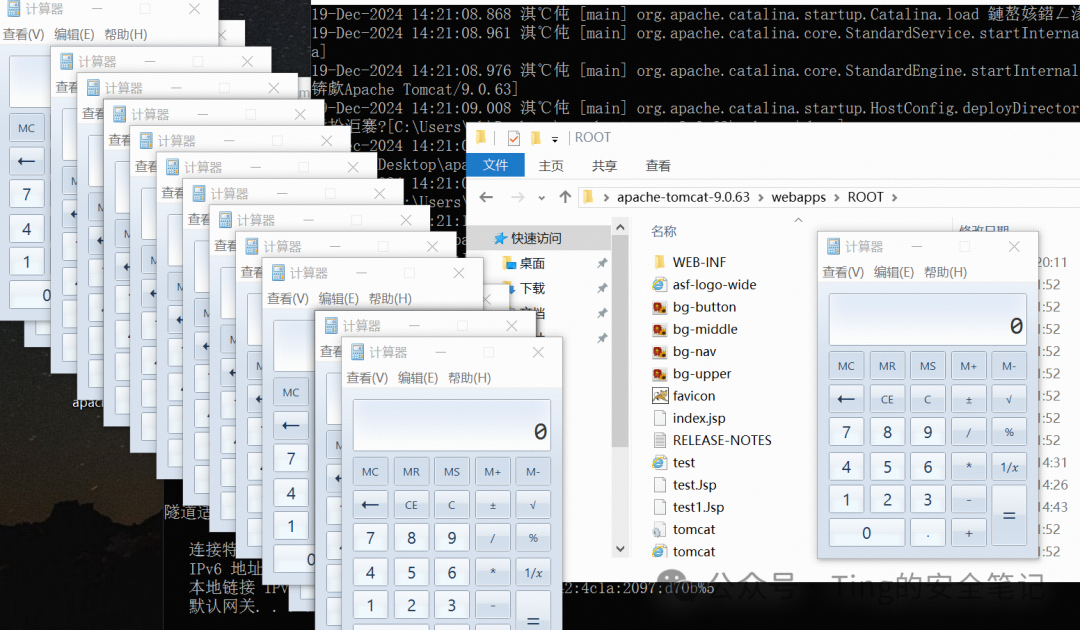Screen dimensions: 1080x630
Task: Open 帮助(H) menu in calculator over Explorer
Action: pos(946,272)
